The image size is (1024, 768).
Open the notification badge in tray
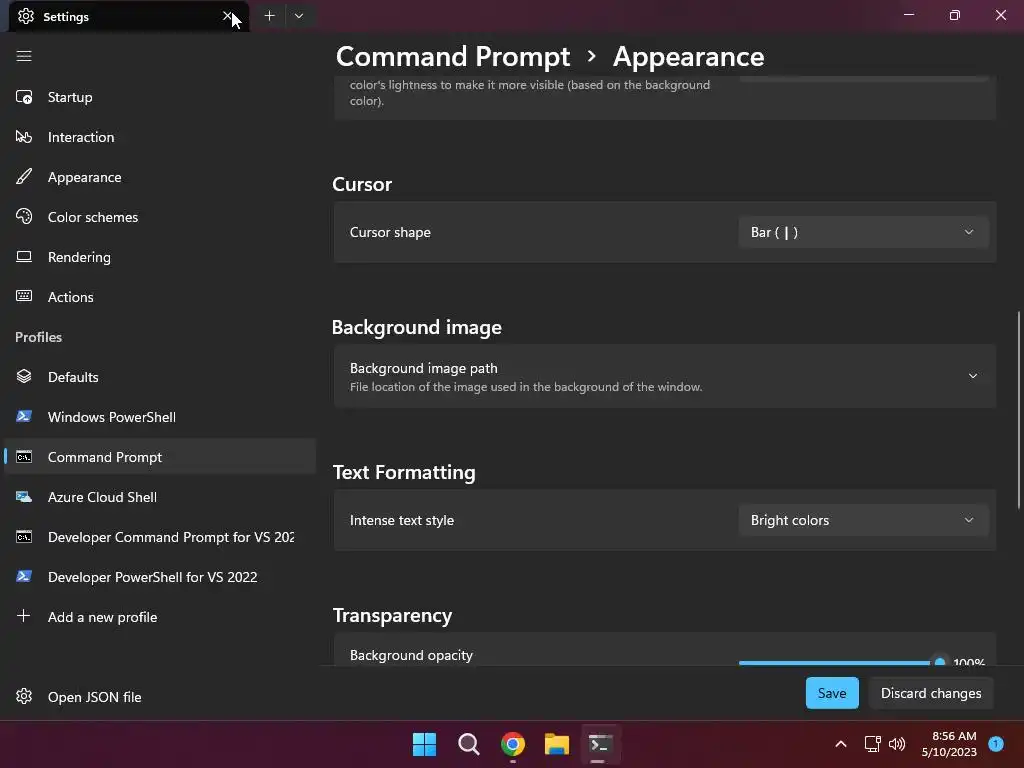coord(996,744)
